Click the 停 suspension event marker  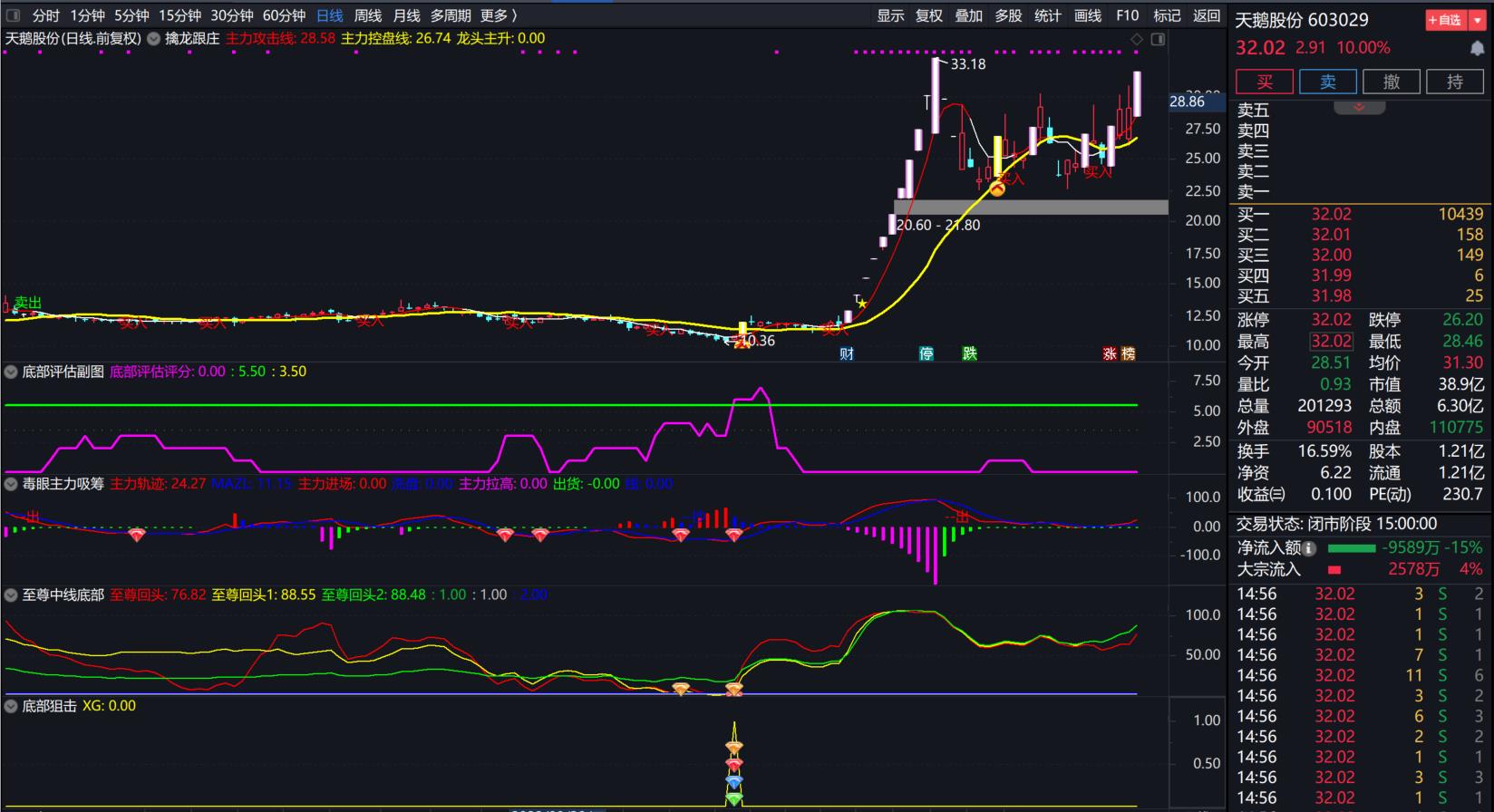[x=926, y=353]
